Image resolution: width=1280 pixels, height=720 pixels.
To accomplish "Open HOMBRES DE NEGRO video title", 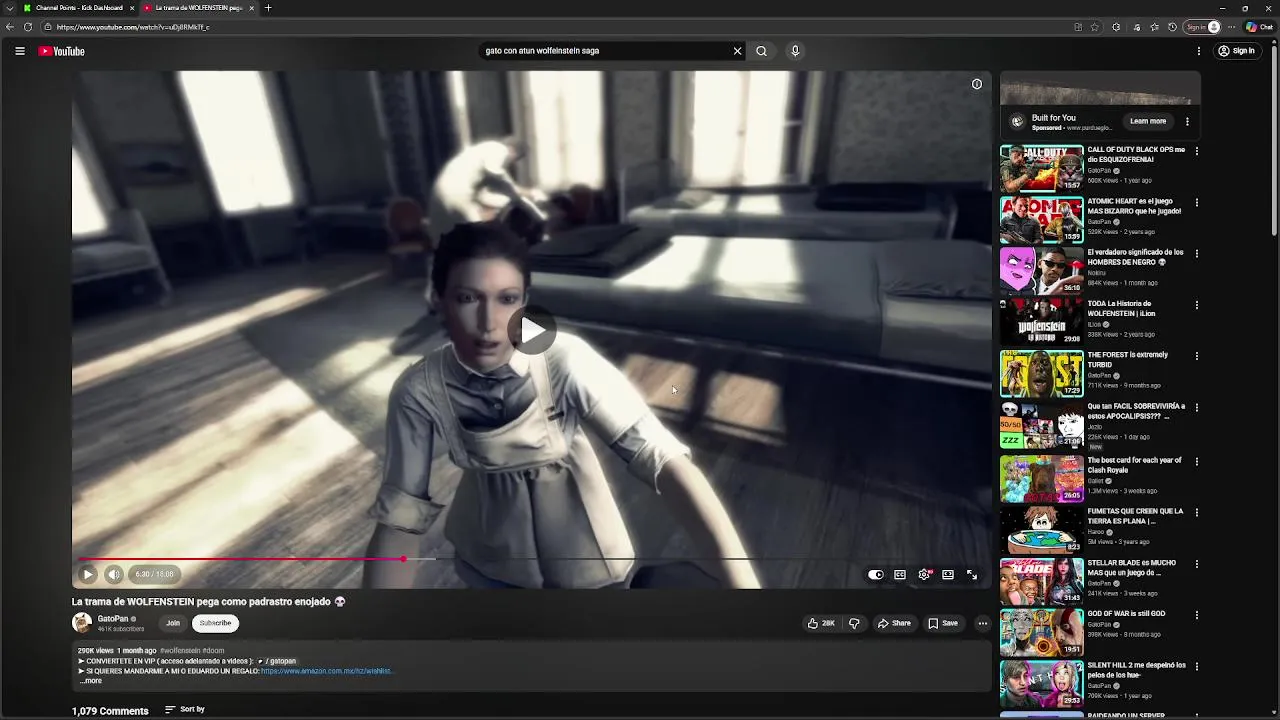I will (1135, 257).
